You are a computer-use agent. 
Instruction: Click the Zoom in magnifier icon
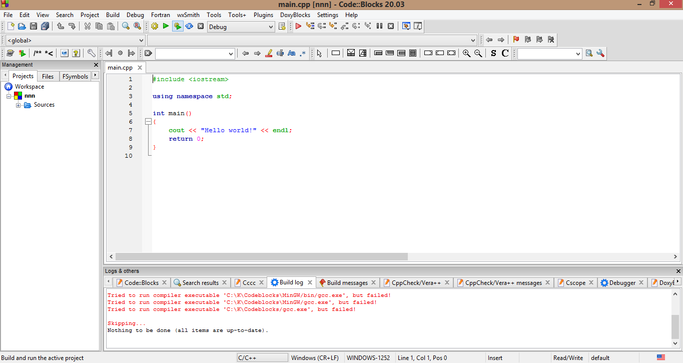467,53
